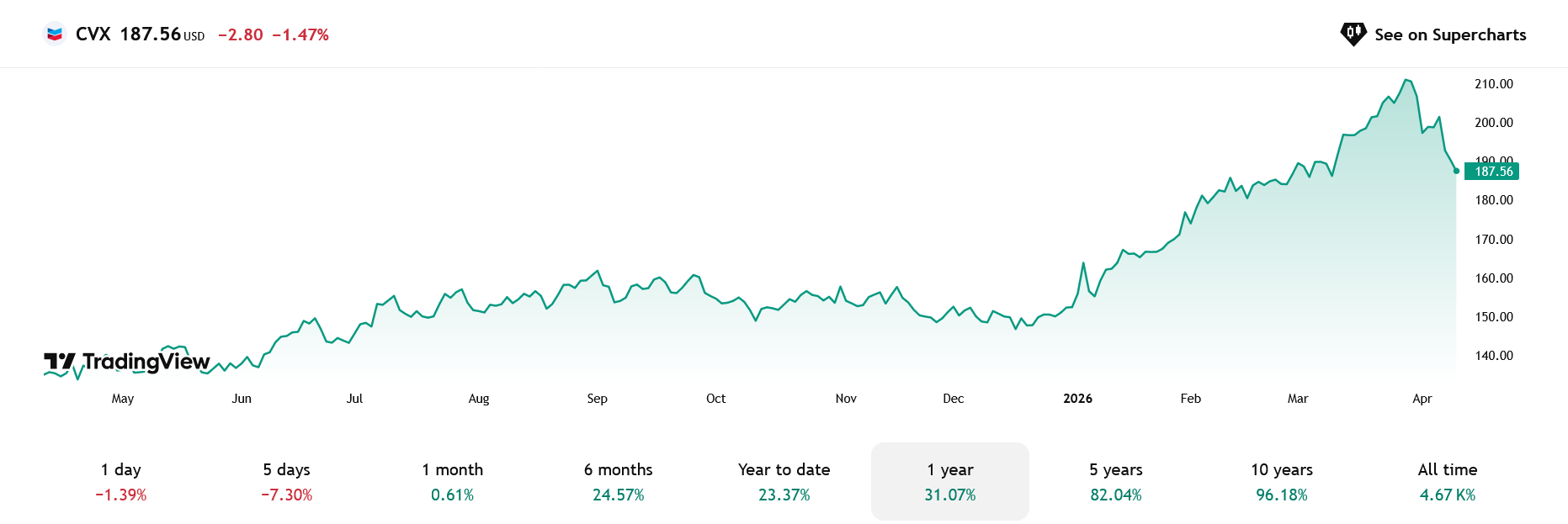Image resolution: width=1568 pixels, height=524 pixels.
Task: Click the Supercharts candlestick icon
Action: point(1353,34)
